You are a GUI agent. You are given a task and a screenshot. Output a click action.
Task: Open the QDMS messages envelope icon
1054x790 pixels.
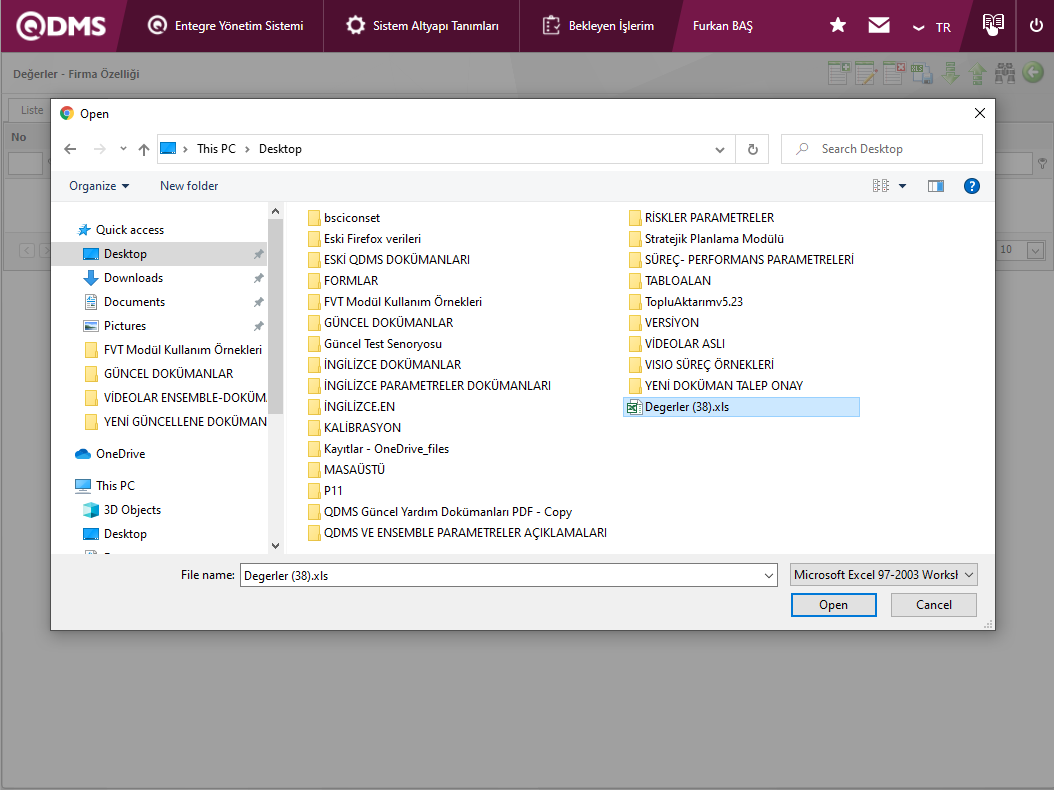point(879,26)
